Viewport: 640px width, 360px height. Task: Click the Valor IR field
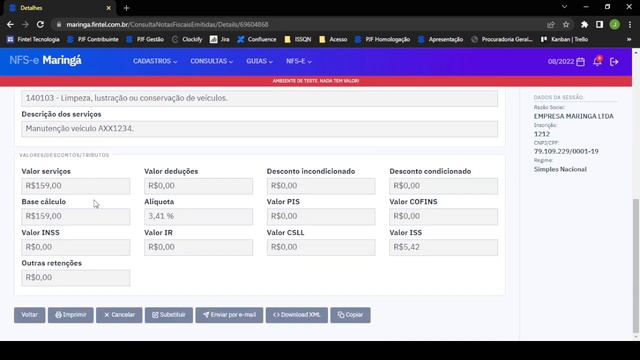click(x=198, y=247)
